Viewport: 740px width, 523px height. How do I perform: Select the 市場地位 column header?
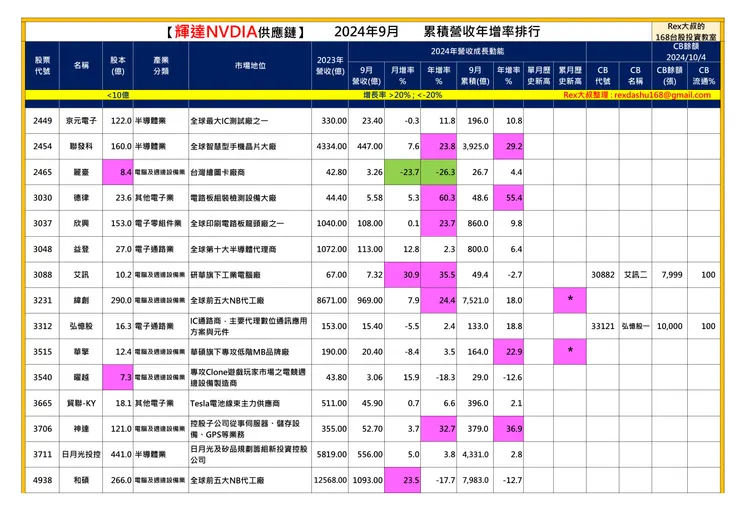point(250,66)
